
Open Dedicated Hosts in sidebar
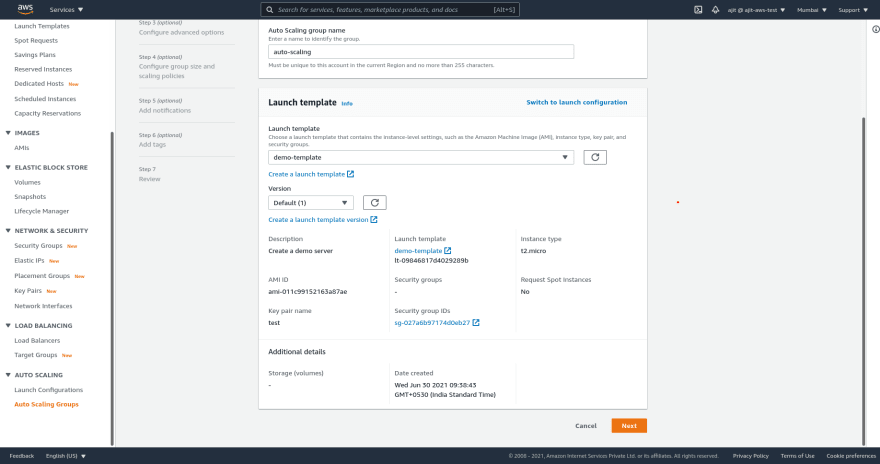[x=39, y=84]
